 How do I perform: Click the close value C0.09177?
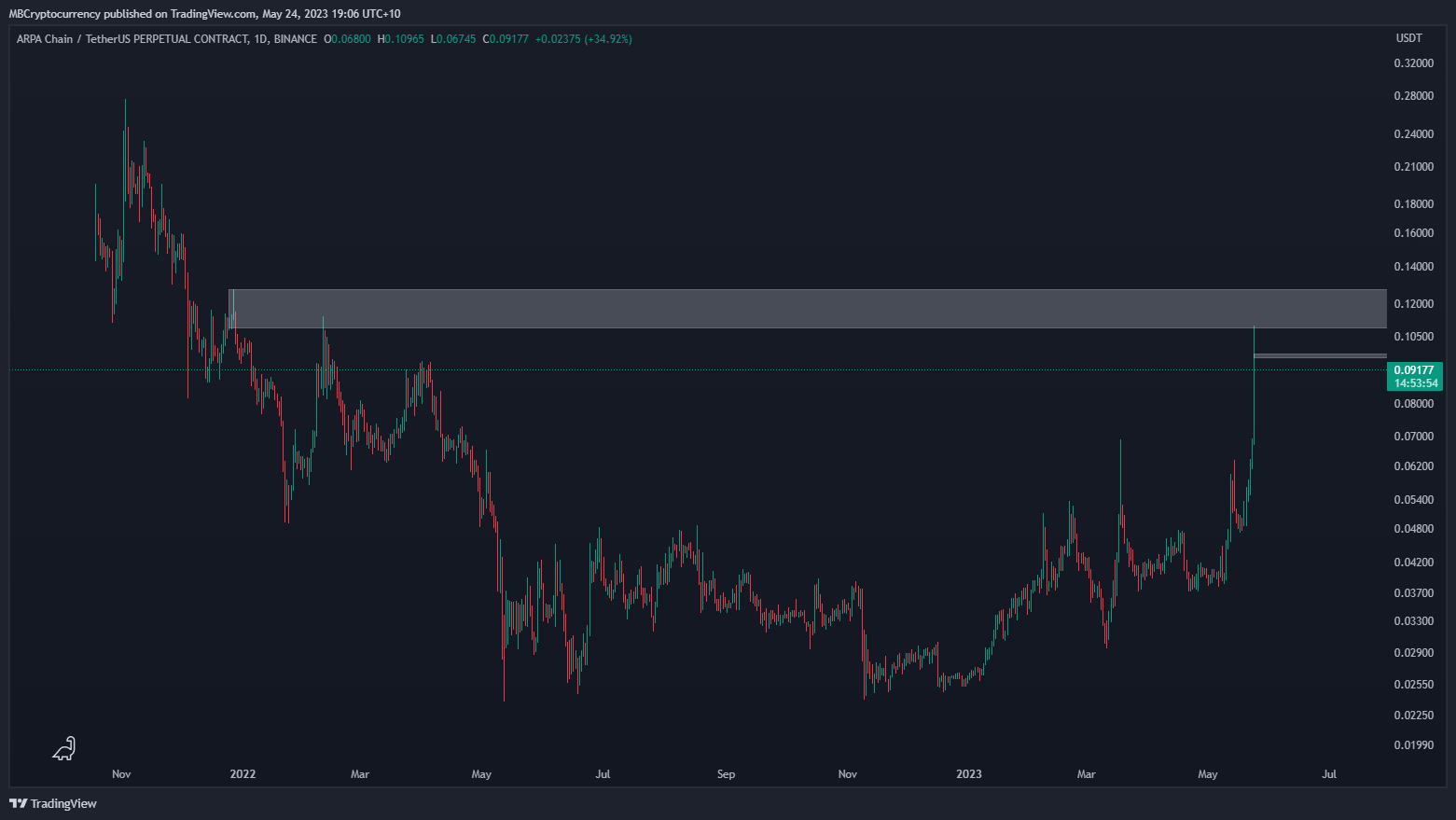tap(506, 39)
